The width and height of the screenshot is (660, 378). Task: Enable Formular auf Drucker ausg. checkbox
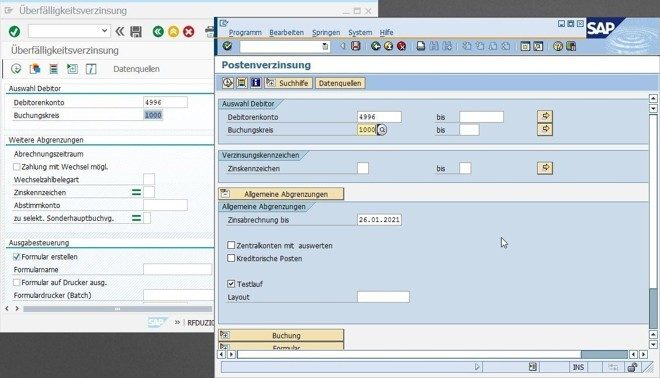(16, 282)
